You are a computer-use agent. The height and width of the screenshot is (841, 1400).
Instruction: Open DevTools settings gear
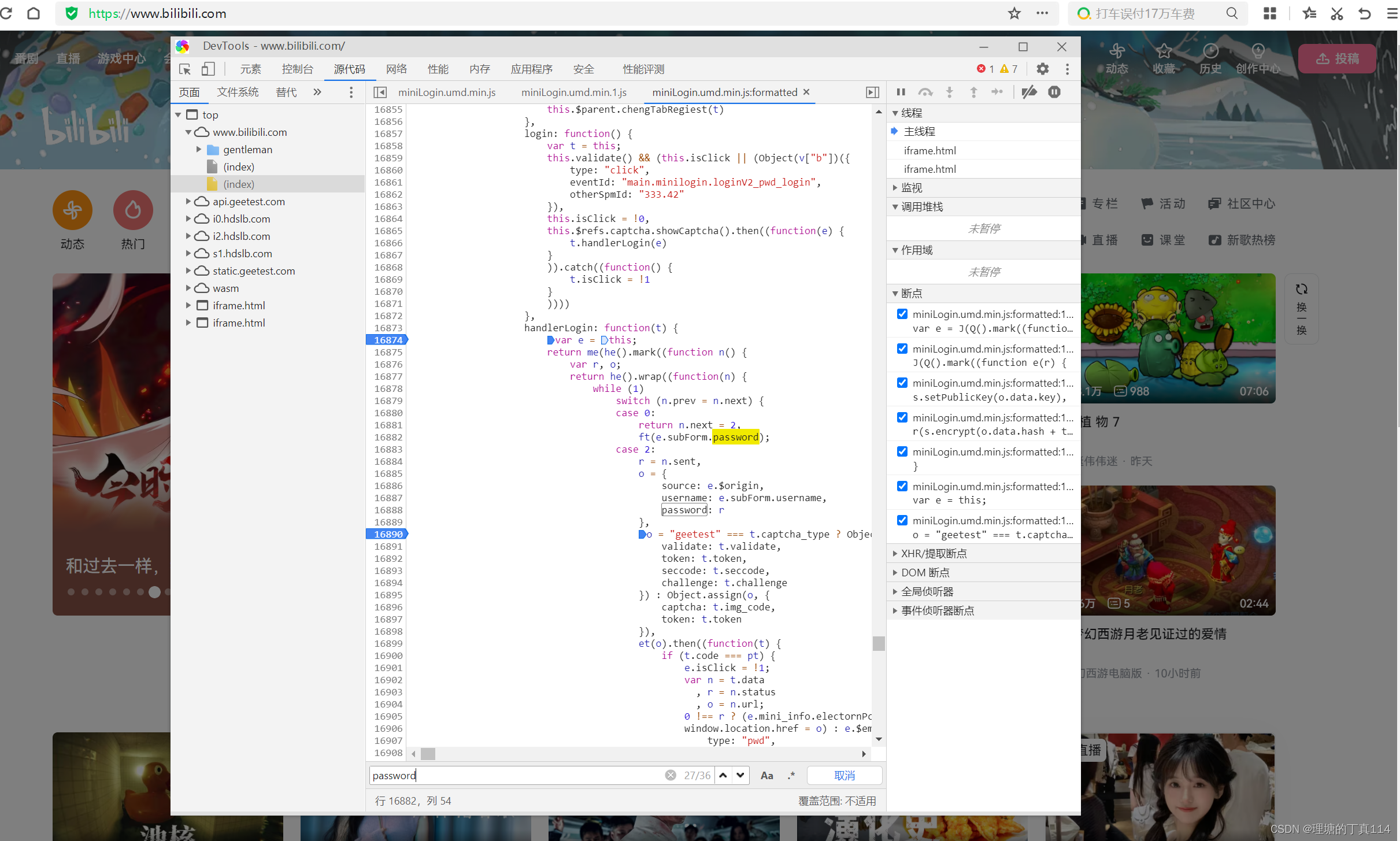coord(1042,69)
